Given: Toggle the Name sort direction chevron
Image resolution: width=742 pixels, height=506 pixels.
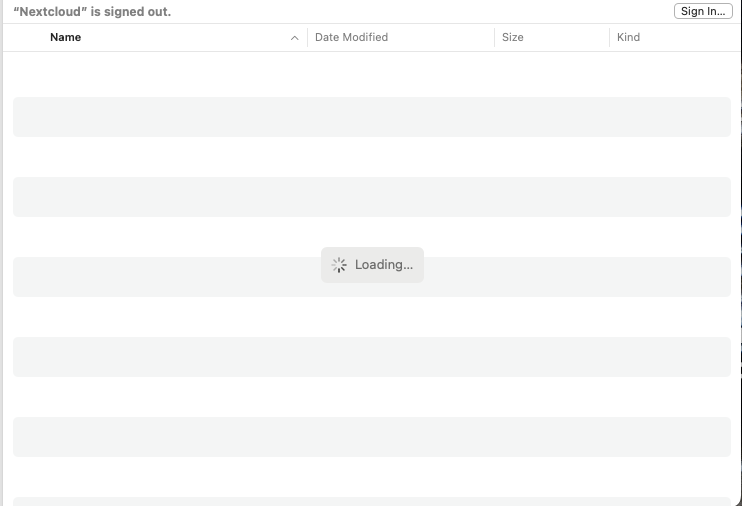Looking at the screenshot, I should [x=294, y=38].
